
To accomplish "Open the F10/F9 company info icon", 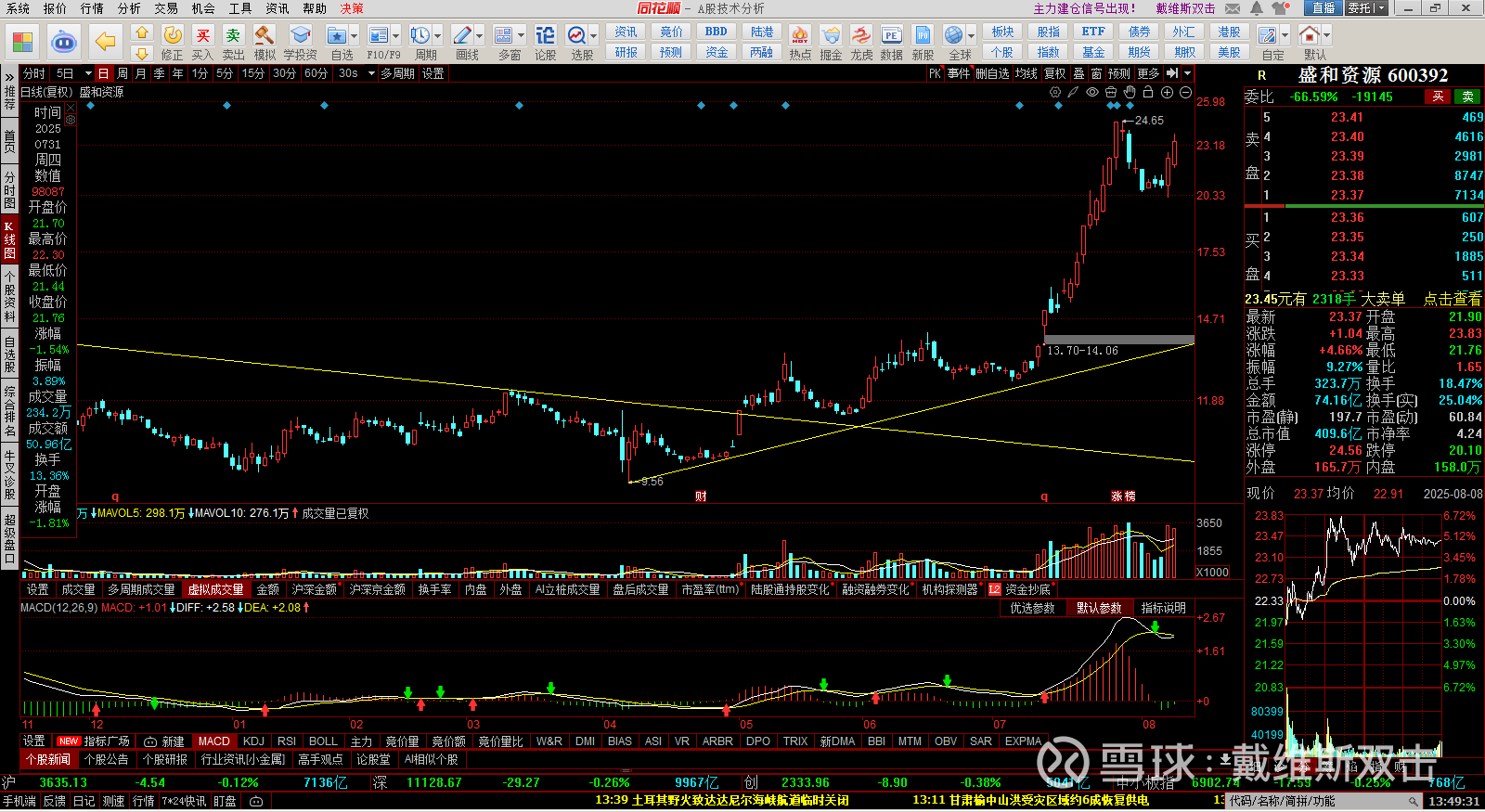I will [378, 35].
